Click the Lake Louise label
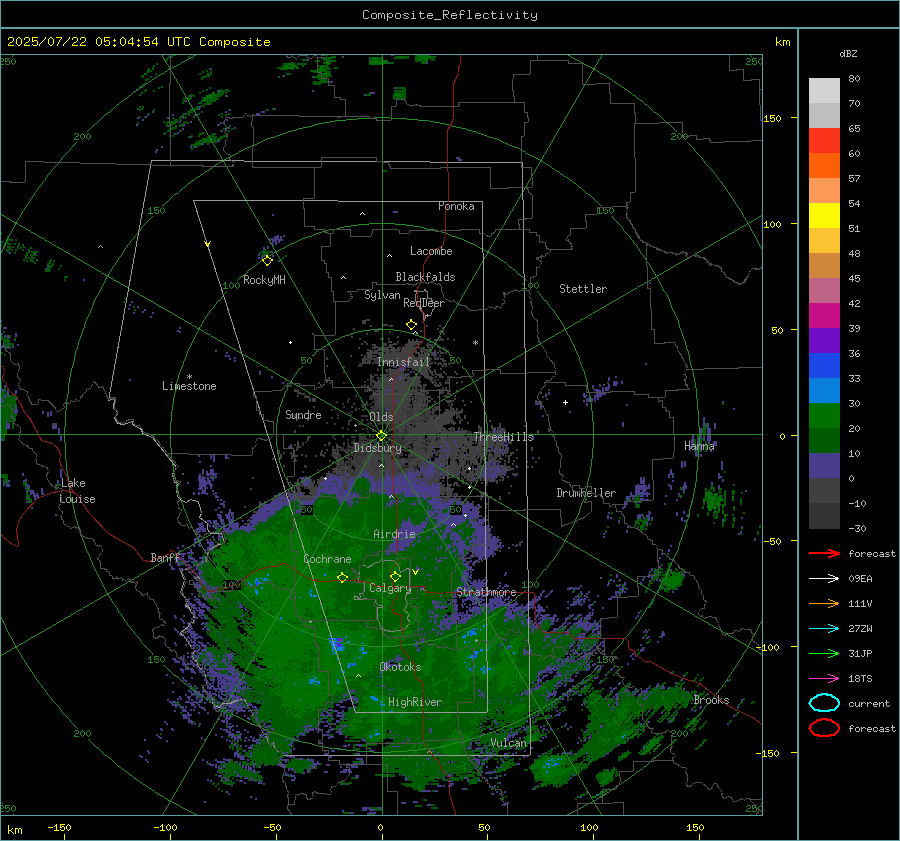The height and width of the screenshot is (841, 900). pyautogui.click(x=77, y=491)
